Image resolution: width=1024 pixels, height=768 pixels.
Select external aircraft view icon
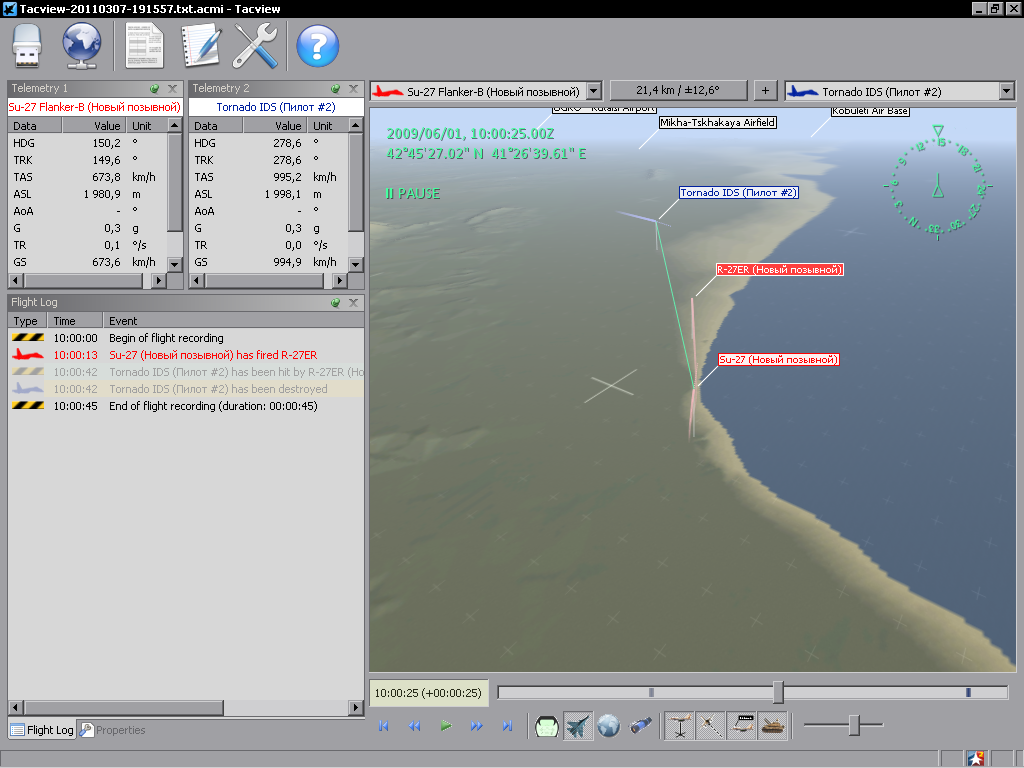(x=578, y=726)
